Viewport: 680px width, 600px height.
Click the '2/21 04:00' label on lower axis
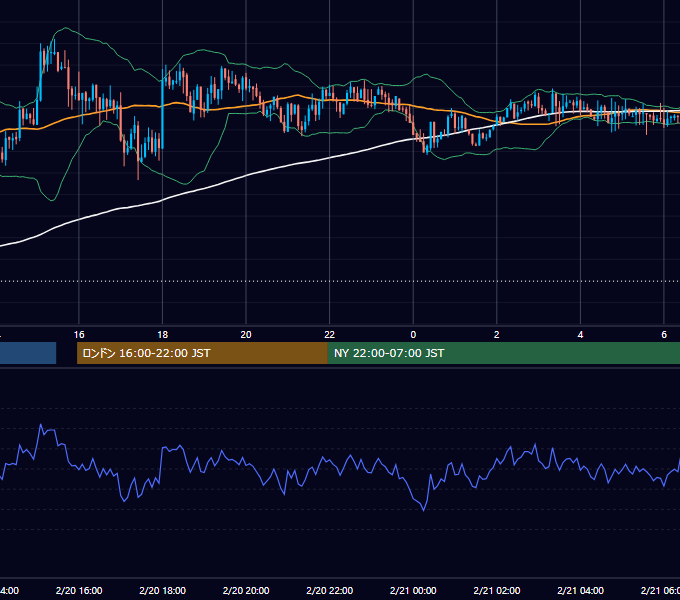[580, 590]
